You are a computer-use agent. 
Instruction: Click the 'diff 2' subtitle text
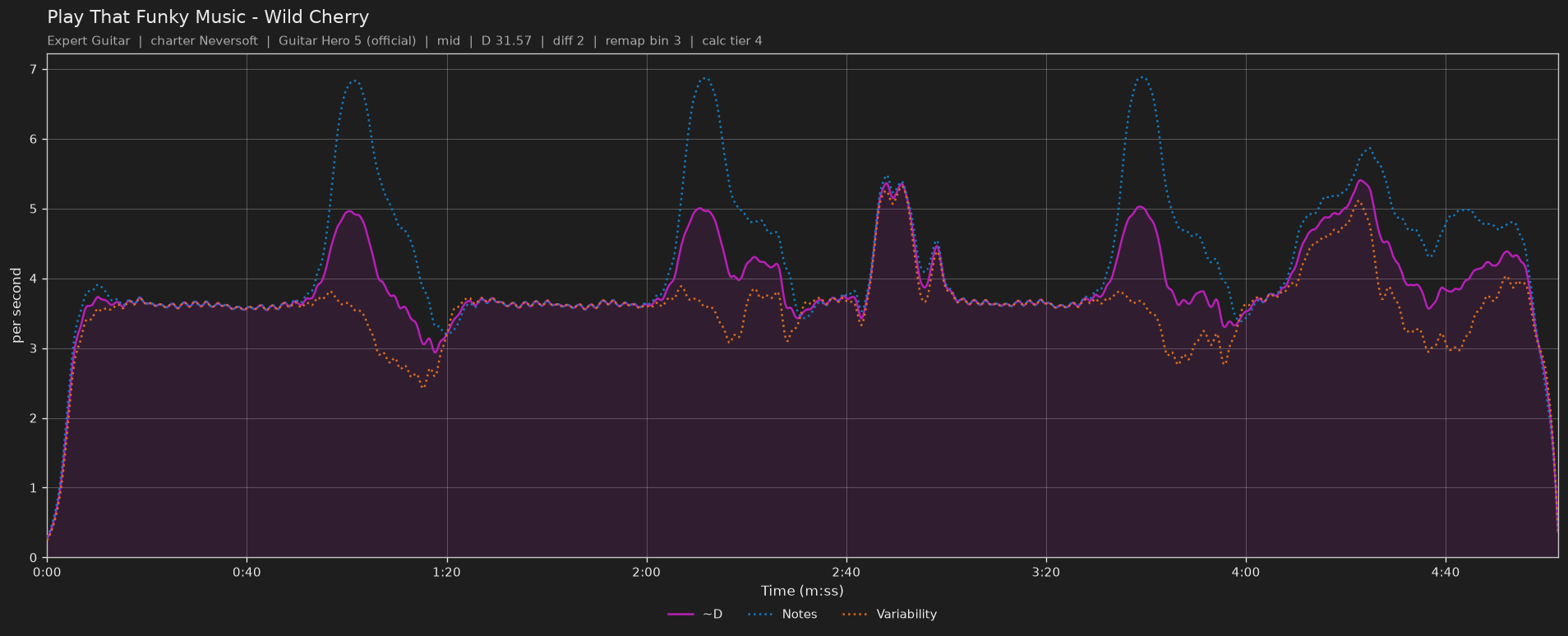pos(569,41)
